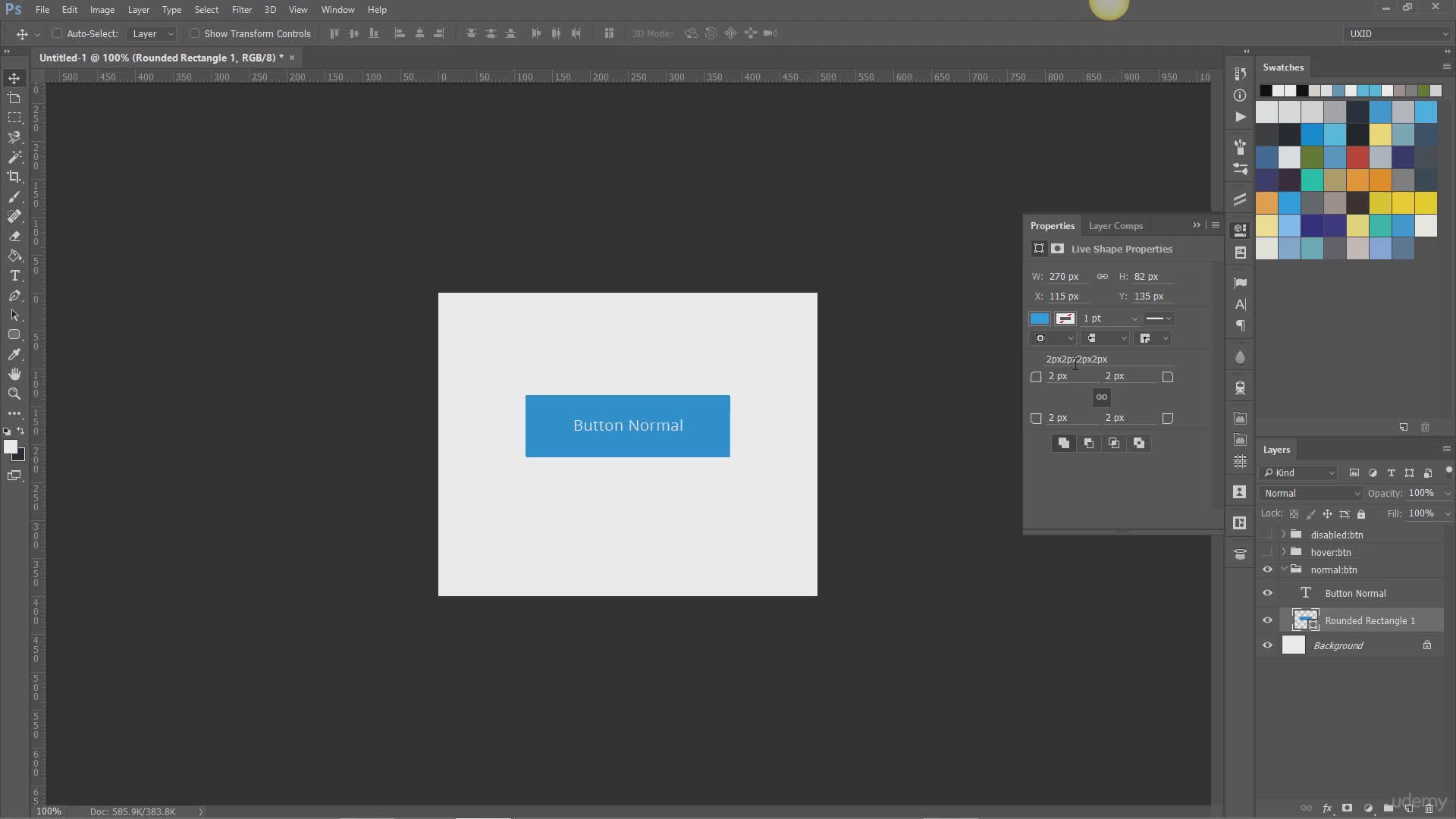Open the File menu
1456x819 pixels.
[42, 10]
